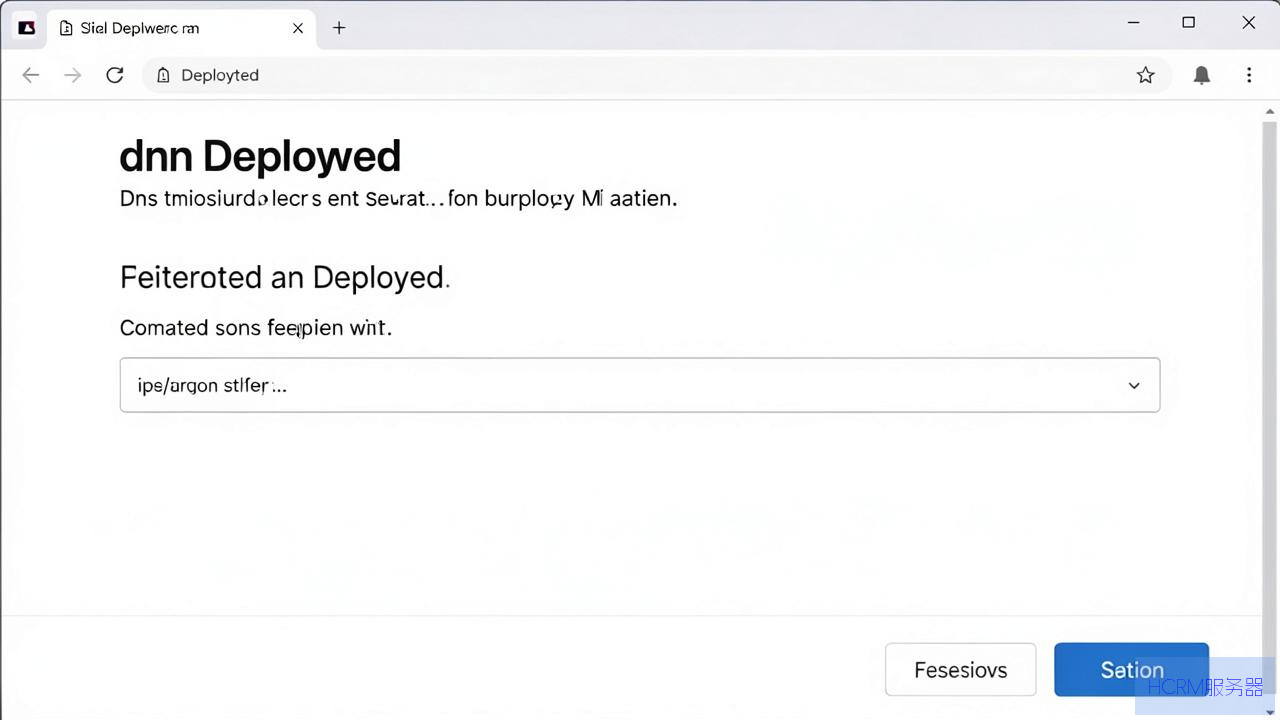
Task: Open the three-dot browser menu
Action: (1249, 75)
